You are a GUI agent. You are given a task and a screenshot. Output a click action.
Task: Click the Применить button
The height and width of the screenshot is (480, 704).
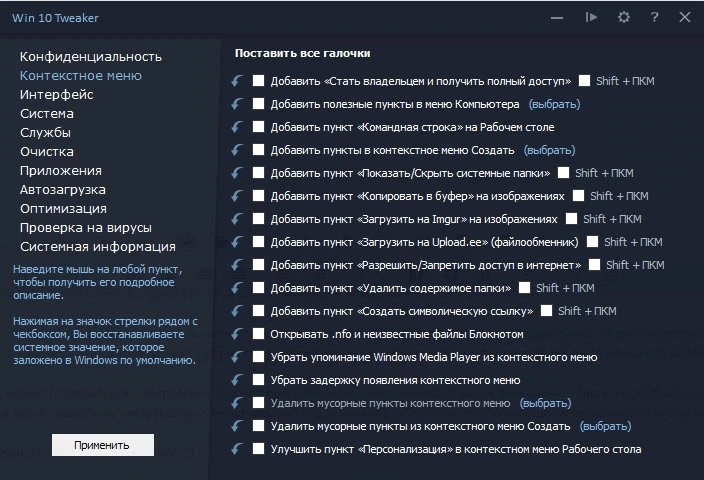103,445
